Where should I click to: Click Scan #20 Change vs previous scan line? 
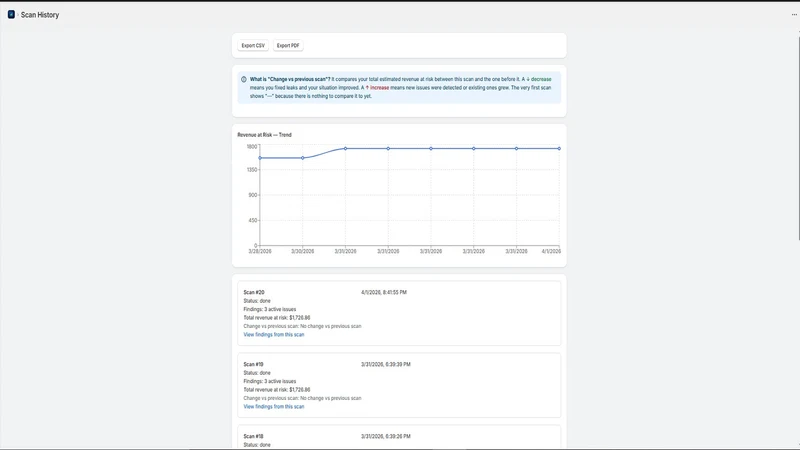pos(302,326)
